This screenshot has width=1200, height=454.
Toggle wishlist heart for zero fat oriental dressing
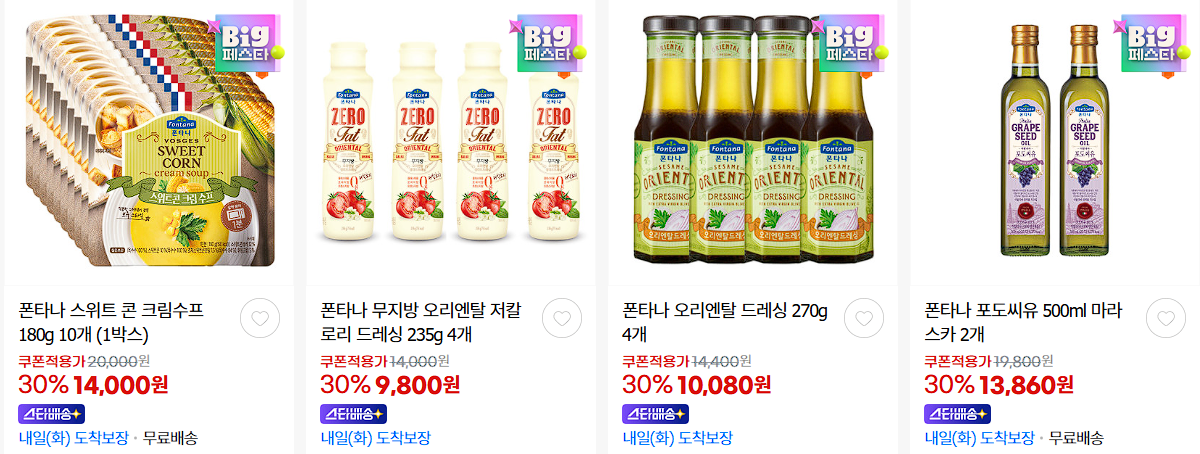tap(562, 319)
